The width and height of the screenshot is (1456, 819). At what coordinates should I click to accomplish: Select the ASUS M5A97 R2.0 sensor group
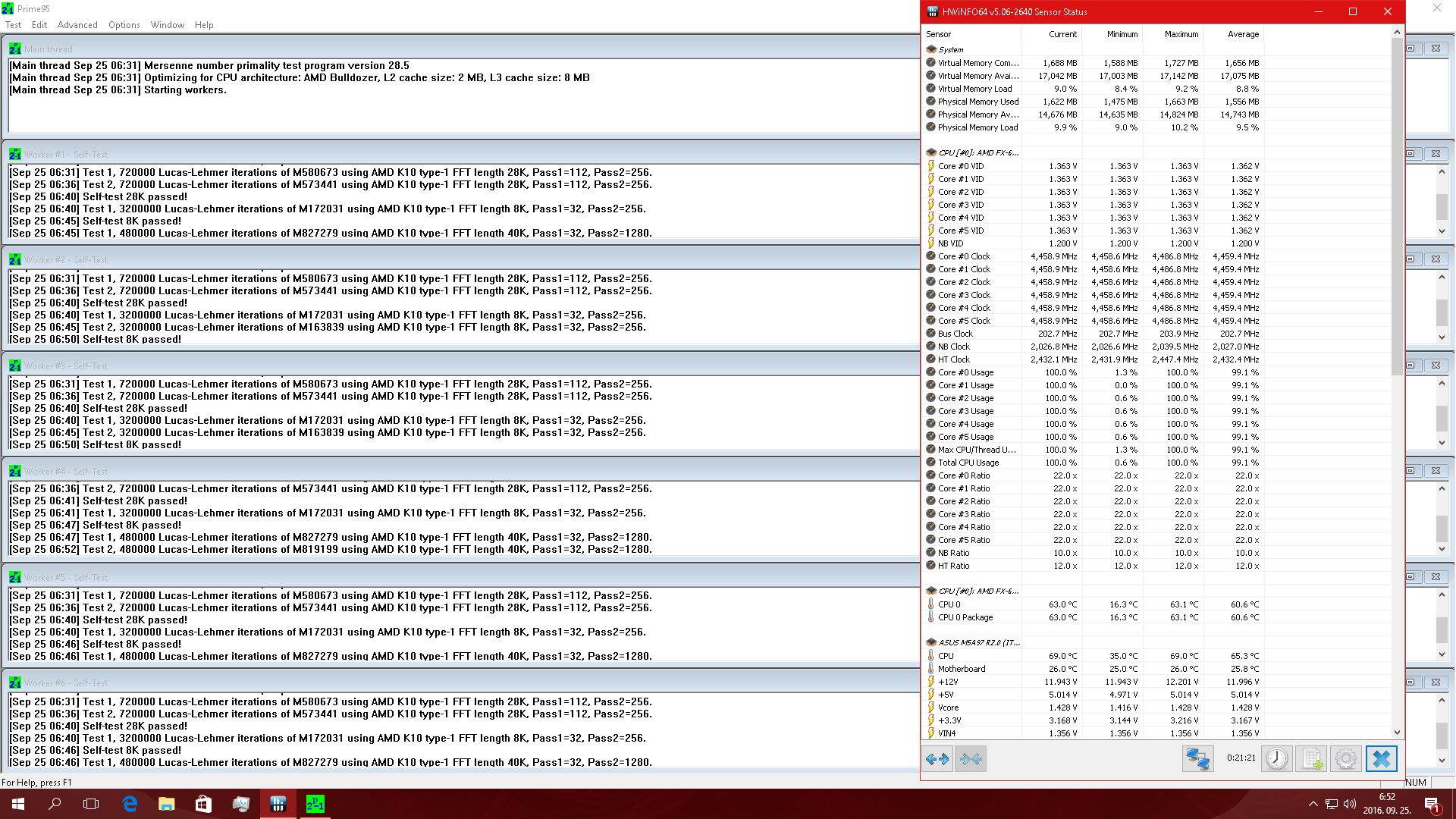[978, 642]
